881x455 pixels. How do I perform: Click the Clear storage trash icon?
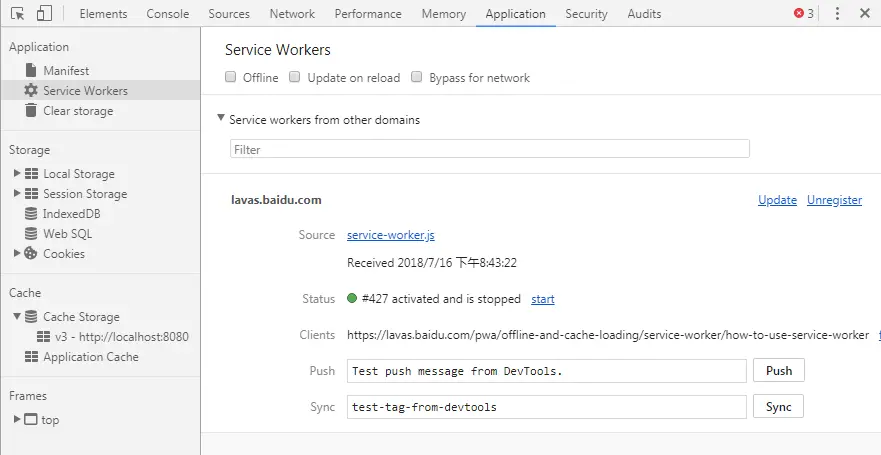31,111
